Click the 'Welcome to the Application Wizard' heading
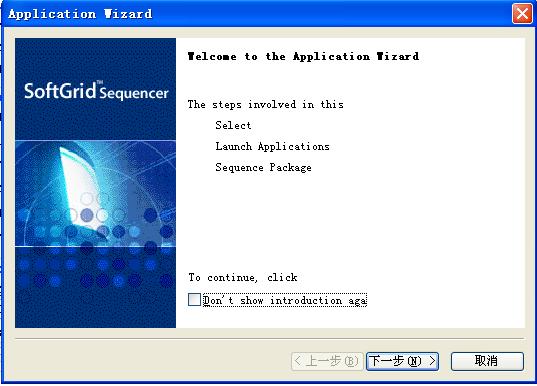The width and height of the screenshot is (537, 386). 303,57
